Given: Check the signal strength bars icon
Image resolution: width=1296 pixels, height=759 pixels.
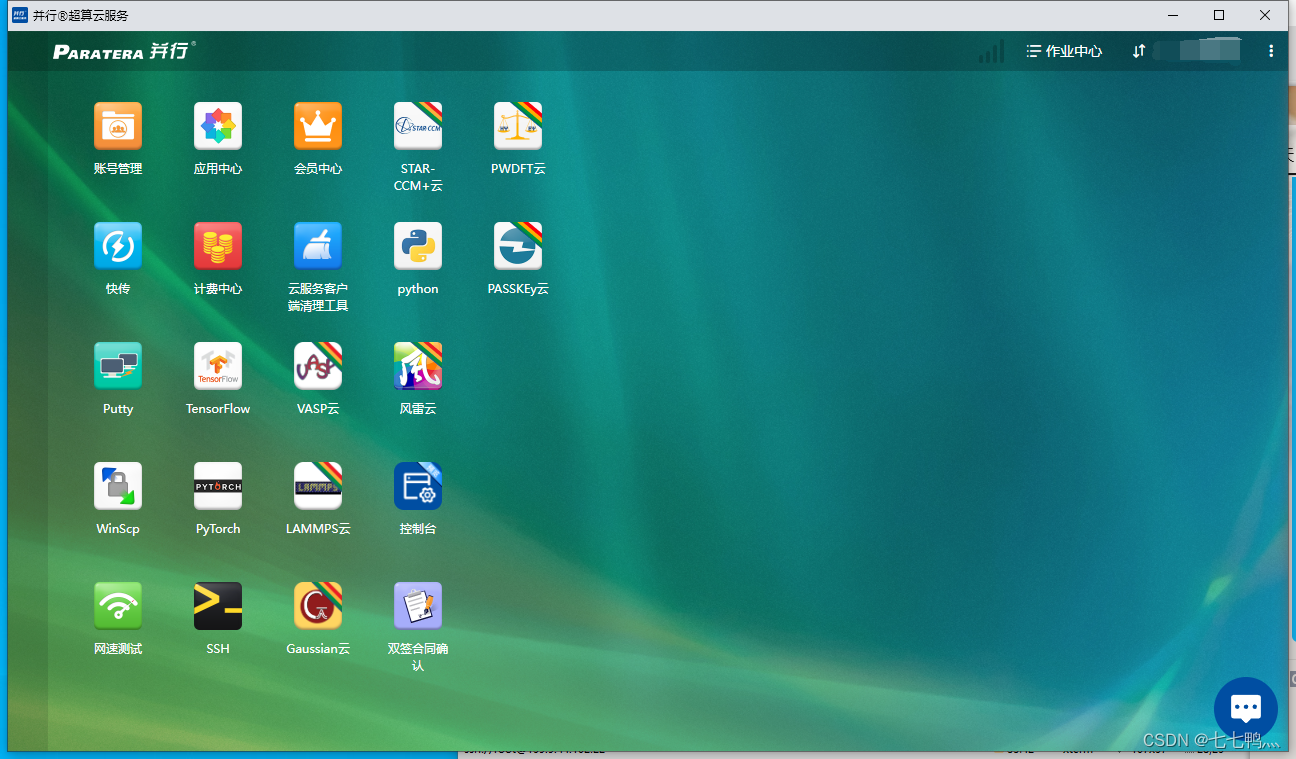Looking at the screenshot, I should (x=991, y=51).
